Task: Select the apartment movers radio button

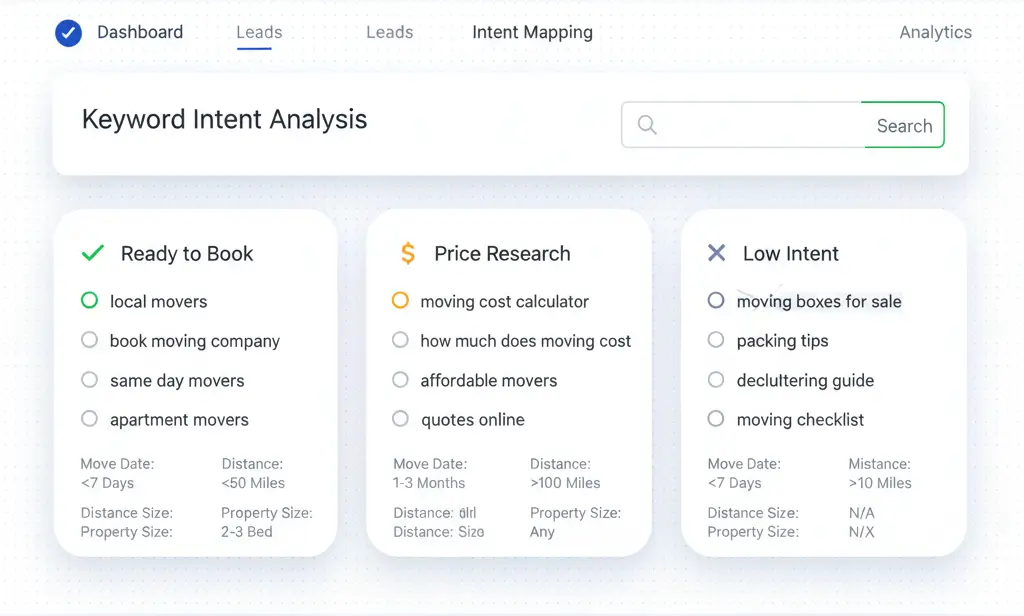Action: coord(89,419)
